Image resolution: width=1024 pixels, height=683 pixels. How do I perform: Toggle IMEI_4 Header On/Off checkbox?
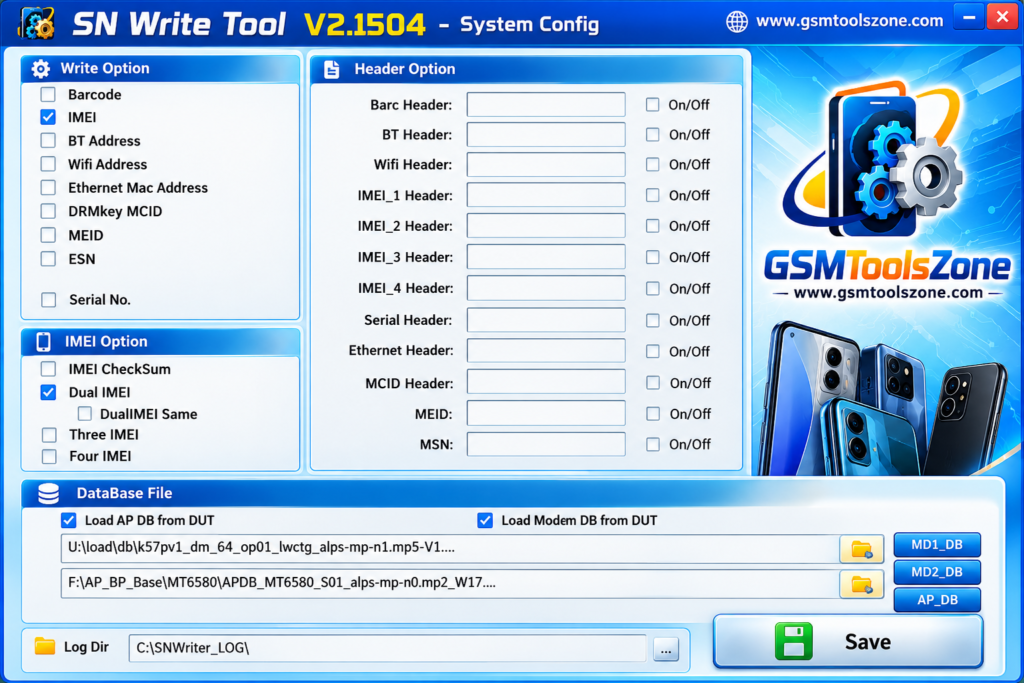[652, 289]
